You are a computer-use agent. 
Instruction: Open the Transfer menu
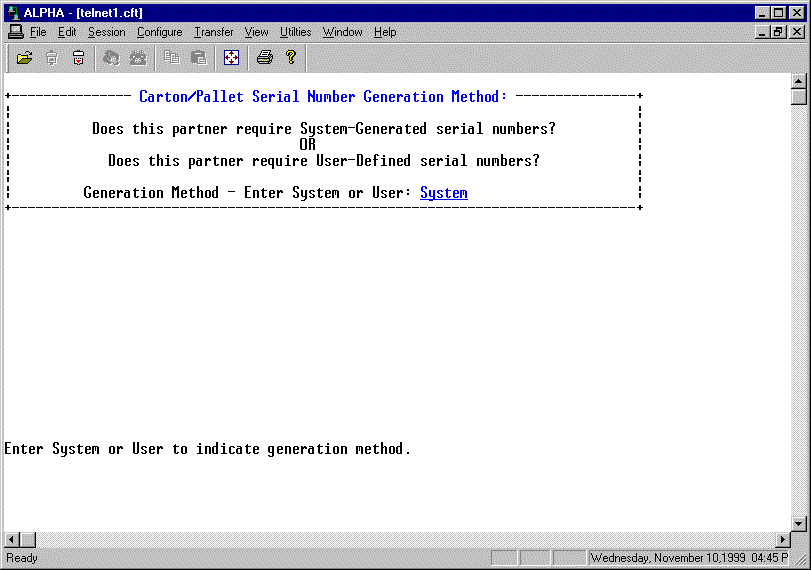(x=213, y=32)
